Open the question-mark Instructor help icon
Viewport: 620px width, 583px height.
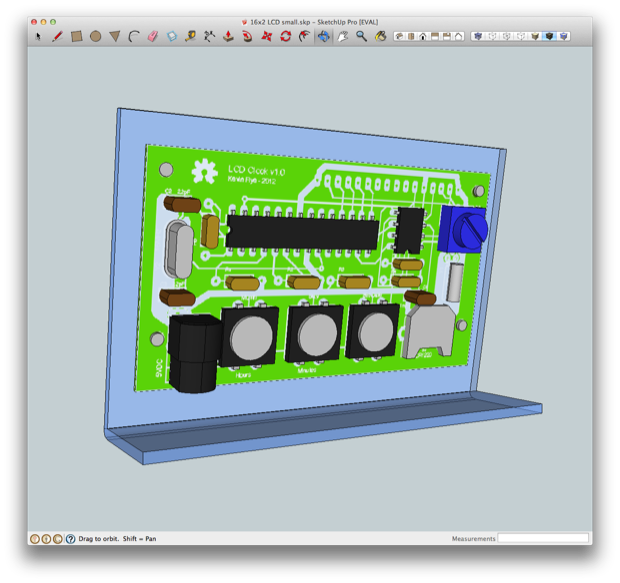[x=70, y=539]
